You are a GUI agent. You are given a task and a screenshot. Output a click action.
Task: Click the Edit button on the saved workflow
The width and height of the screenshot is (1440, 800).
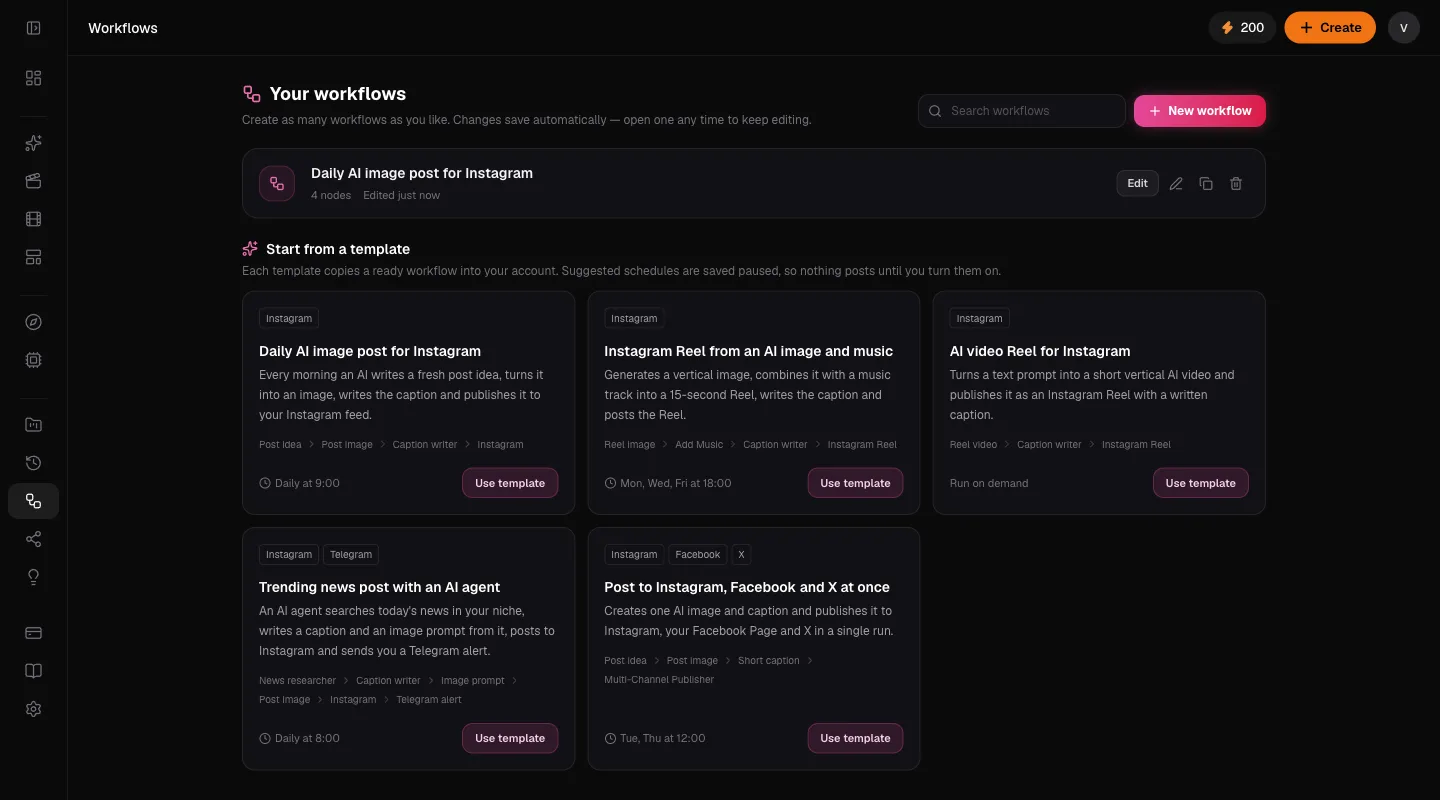point(1137,183)
